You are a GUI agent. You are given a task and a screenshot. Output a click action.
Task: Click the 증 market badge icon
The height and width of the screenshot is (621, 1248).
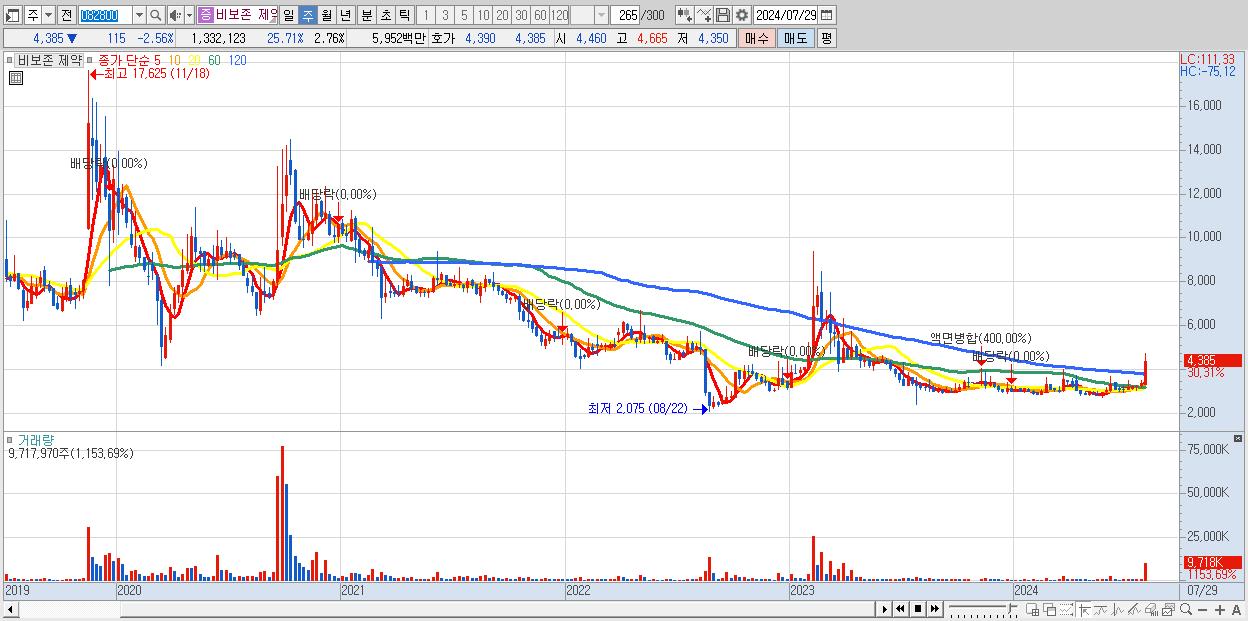coord(205,15)
